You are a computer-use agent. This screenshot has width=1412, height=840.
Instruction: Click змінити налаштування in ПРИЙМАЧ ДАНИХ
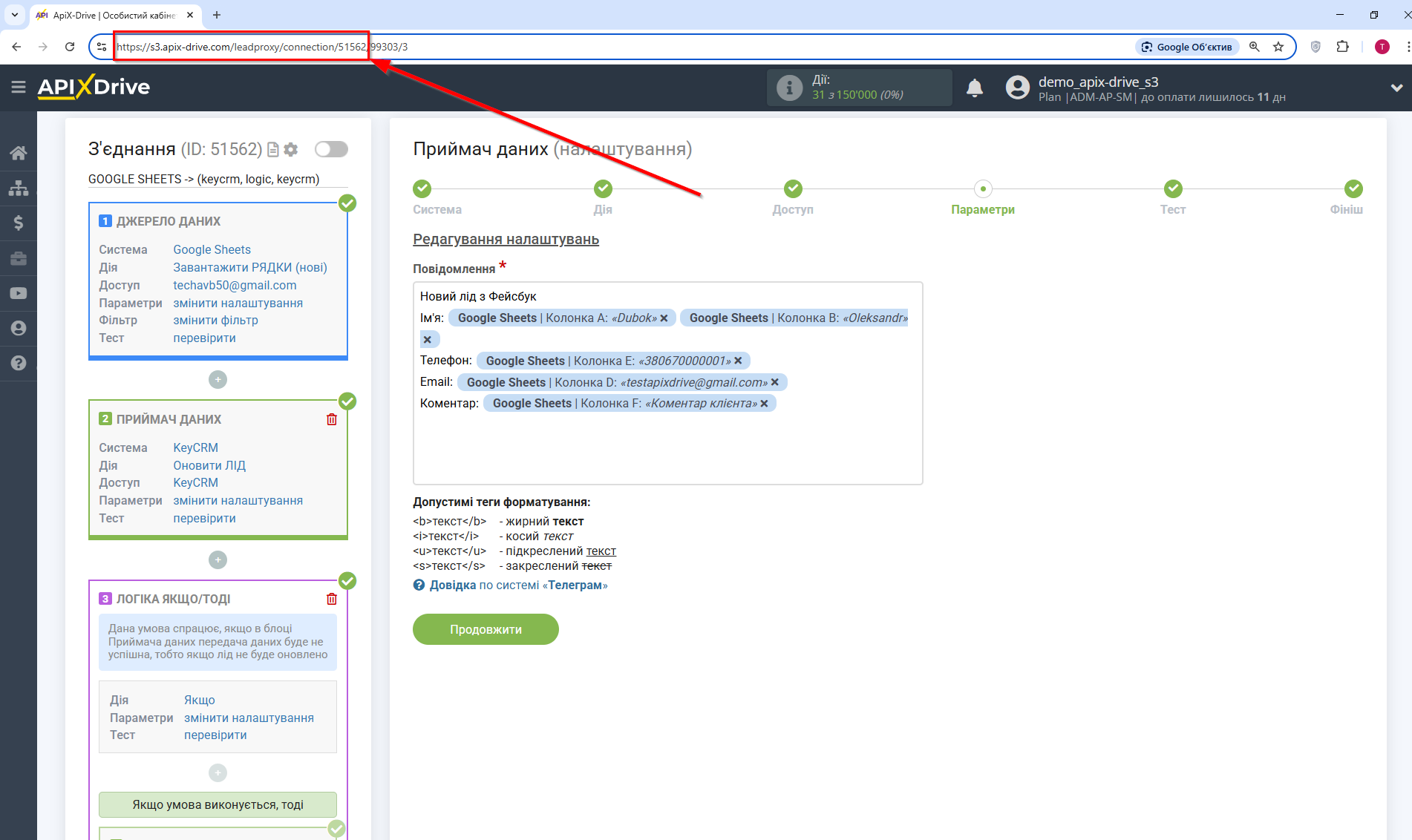tap(238, 500)
